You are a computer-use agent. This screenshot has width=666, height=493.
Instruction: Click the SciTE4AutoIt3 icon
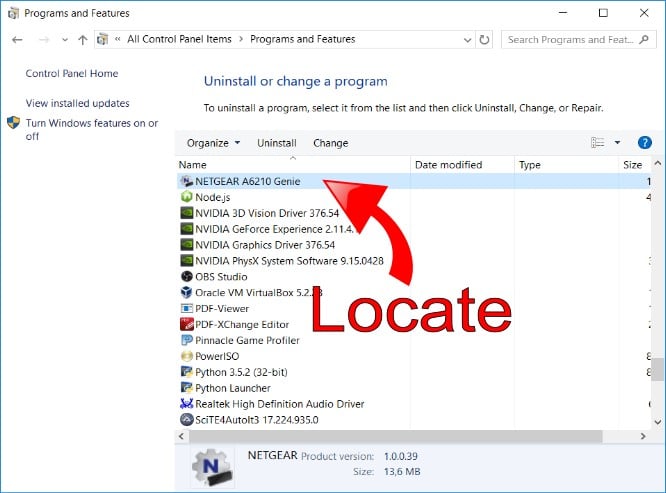[x=186, y=420]
